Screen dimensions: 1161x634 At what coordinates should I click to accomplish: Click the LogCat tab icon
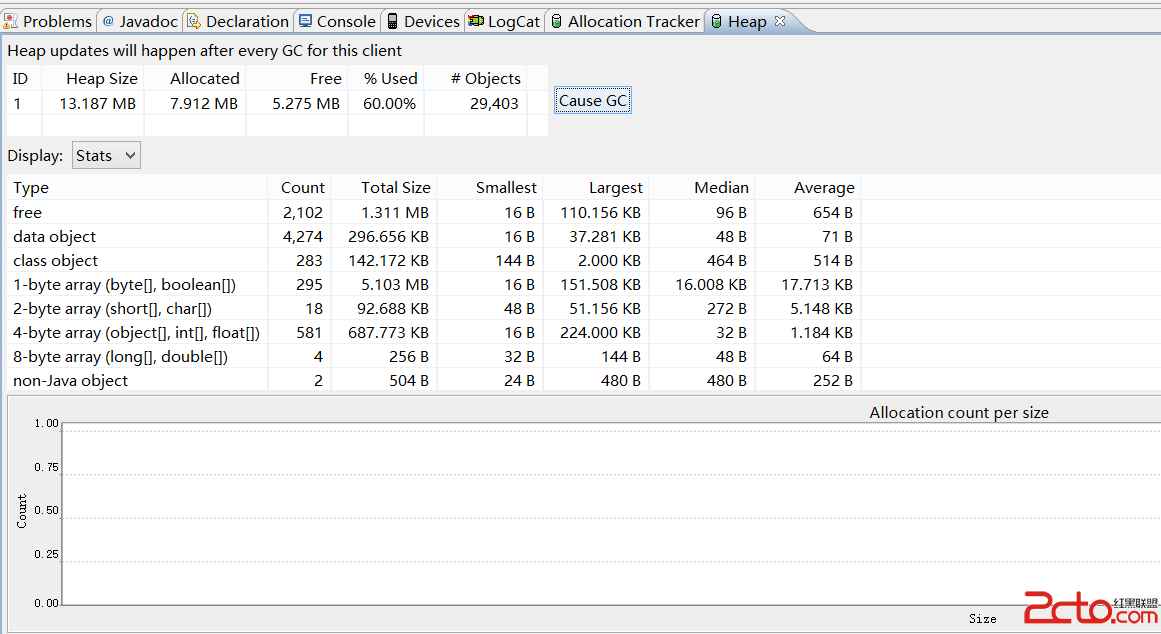476,21
